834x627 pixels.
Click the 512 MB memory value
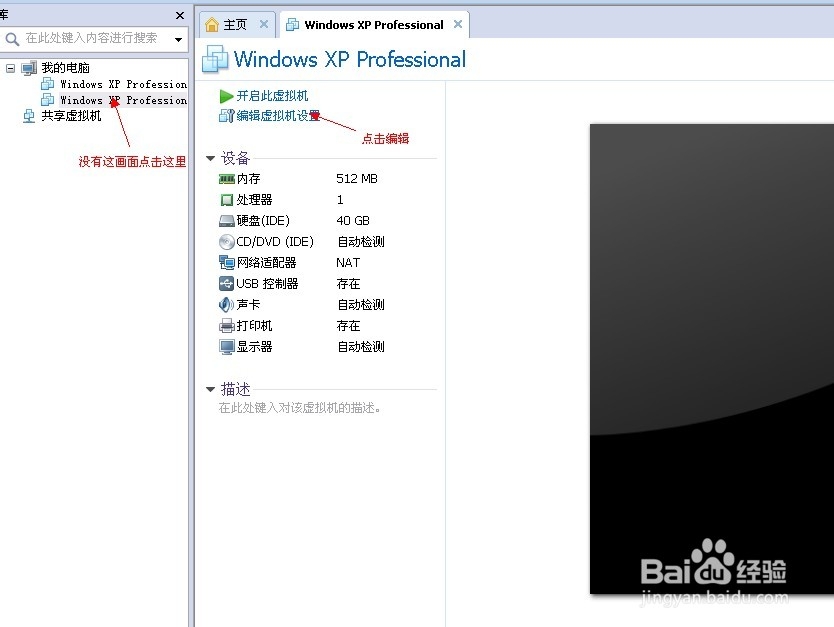pos(357,179)
